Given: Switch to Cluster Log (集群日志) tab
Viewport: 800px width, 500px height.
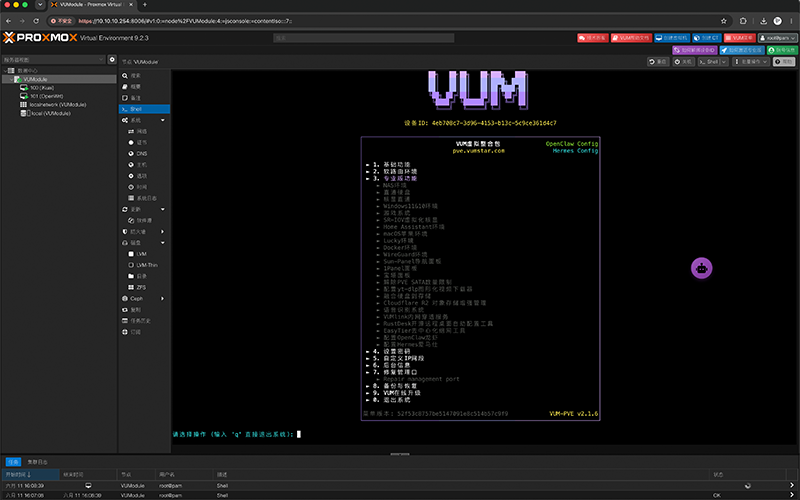Looking at the screenshot, I should click(x=37, y=462).
